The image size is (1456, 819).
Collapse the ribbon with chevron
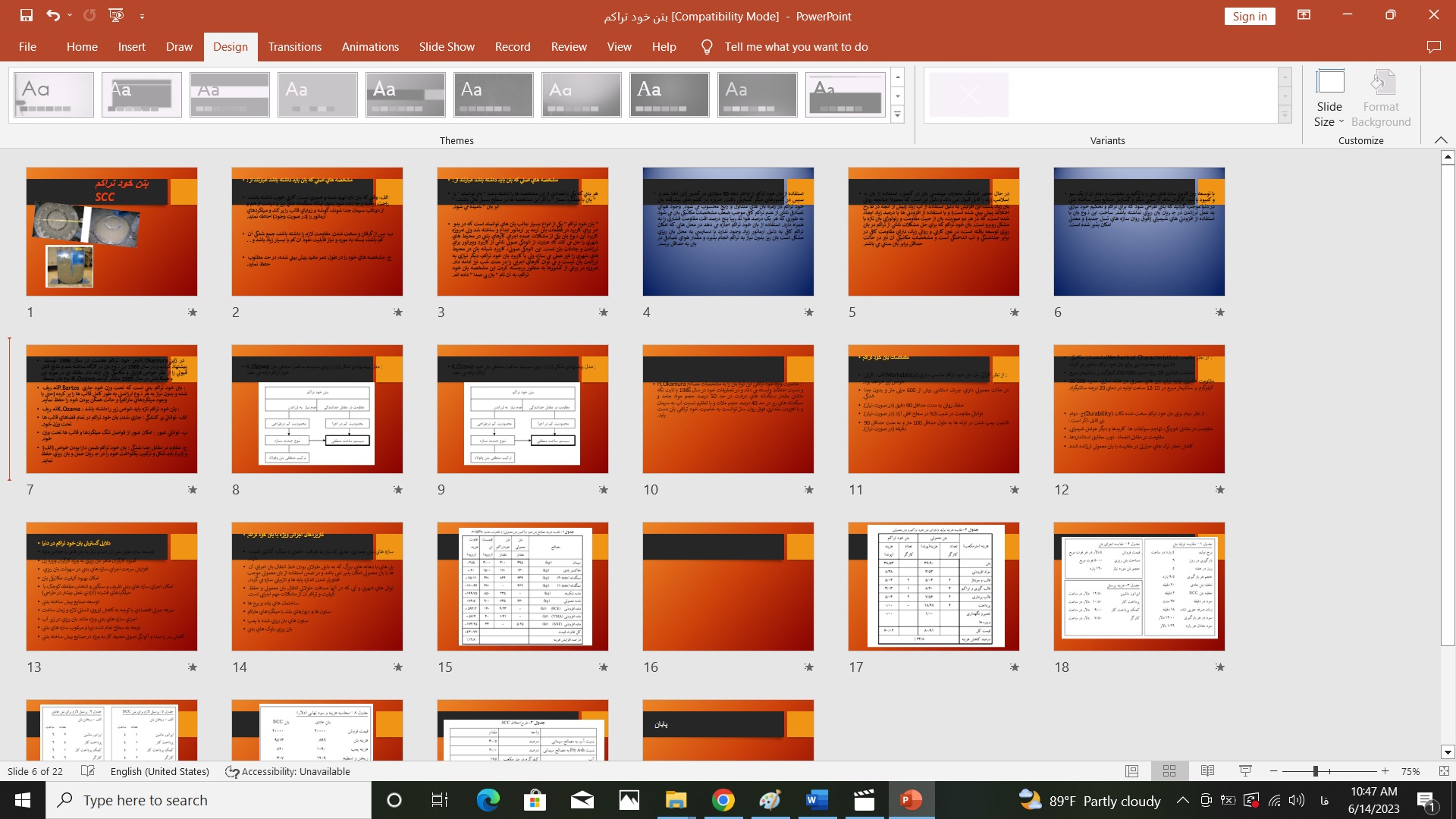tap(1441, 140)
